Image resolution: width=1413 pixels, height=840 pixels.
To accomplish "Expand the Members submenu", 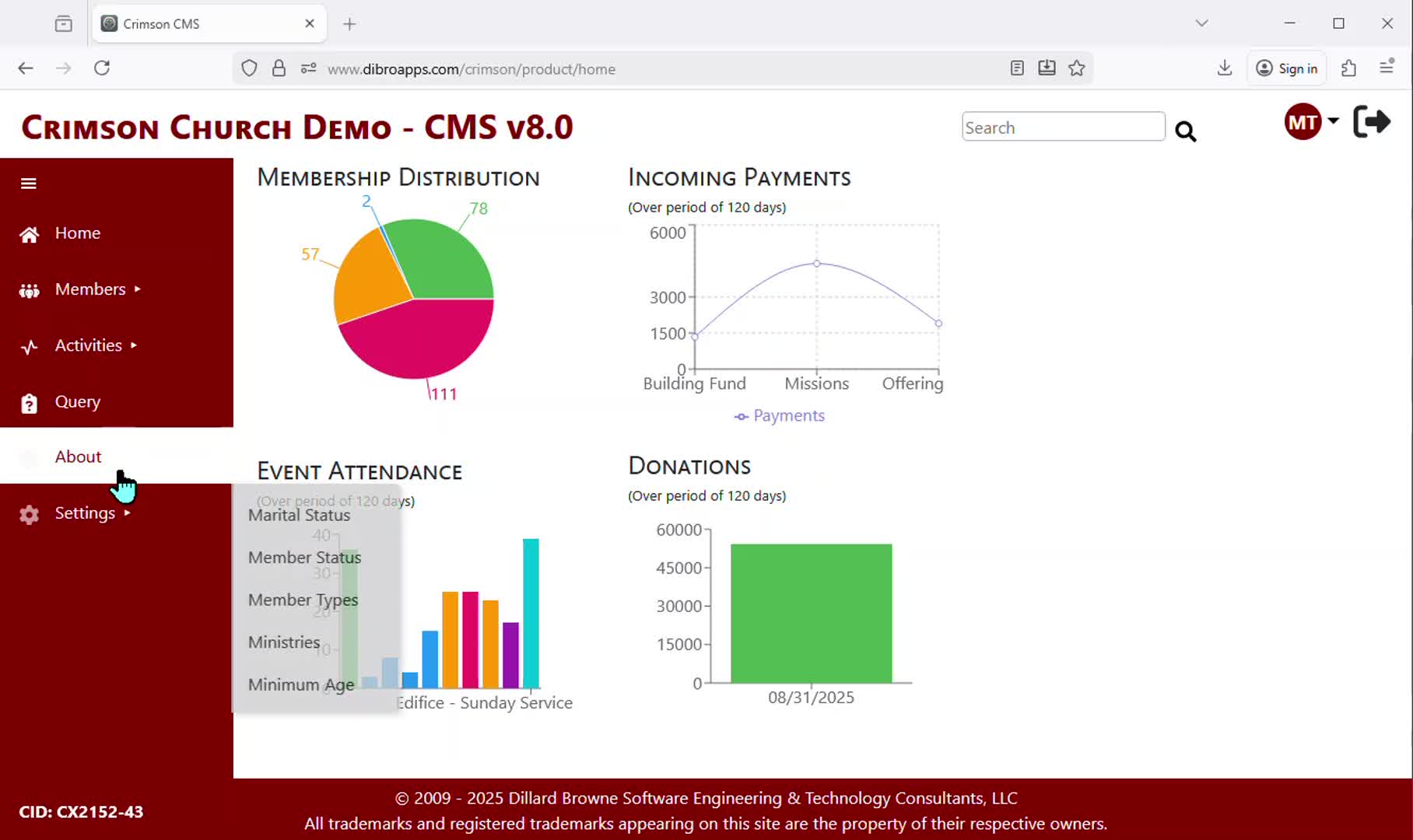I will click(90, 289).
